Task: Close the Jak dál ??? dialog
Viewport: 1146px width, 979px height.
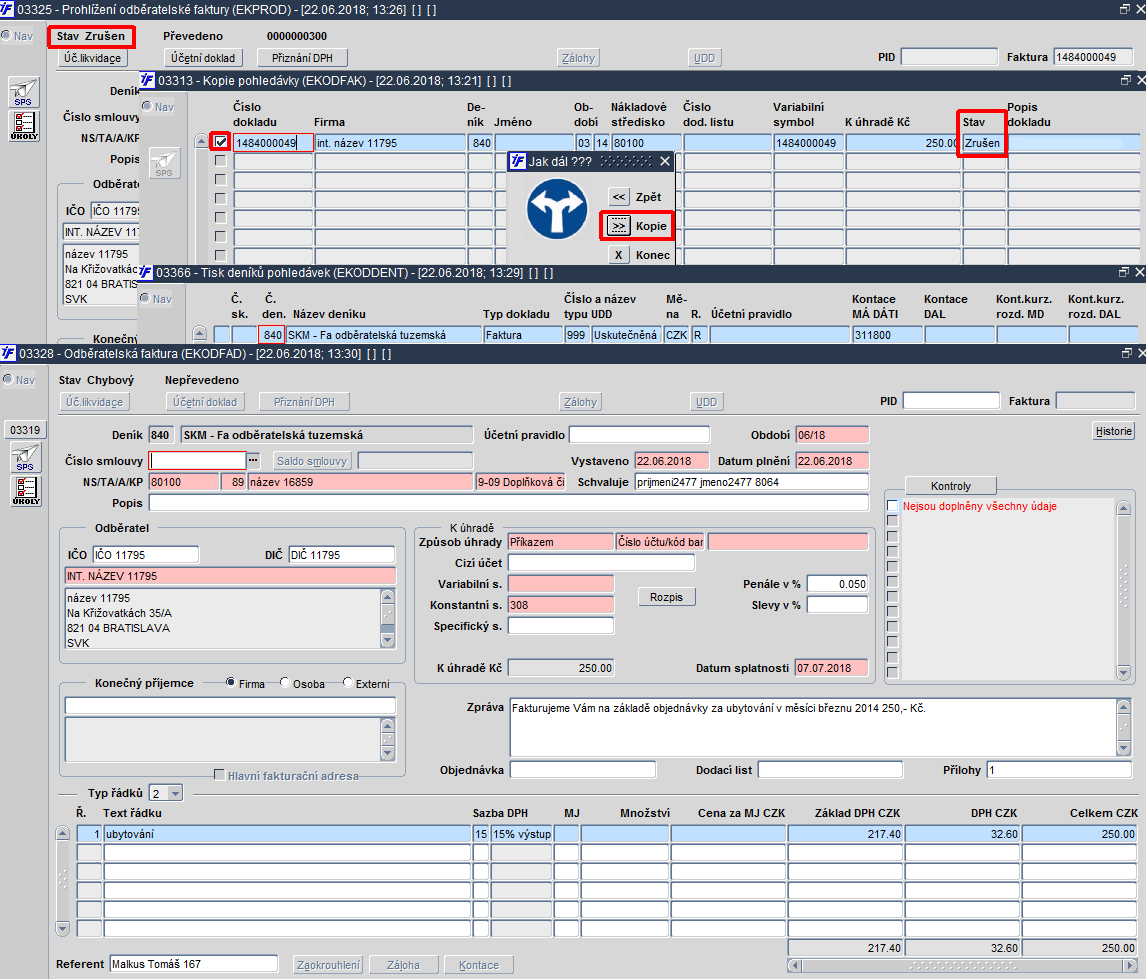Action: tap(665, 161)
